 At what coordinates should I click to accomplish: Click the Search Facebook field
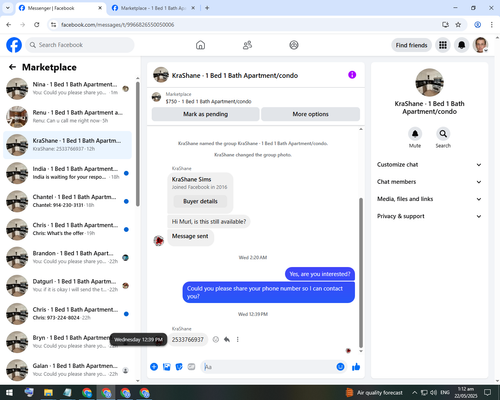pyautogui.click(x=80, y=45)
